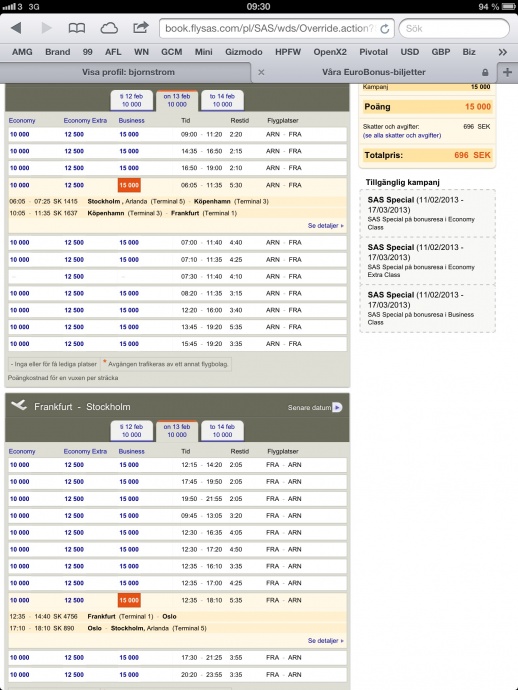518x690 pixels.
Task: Click Senare datum link
Action: 309,407
